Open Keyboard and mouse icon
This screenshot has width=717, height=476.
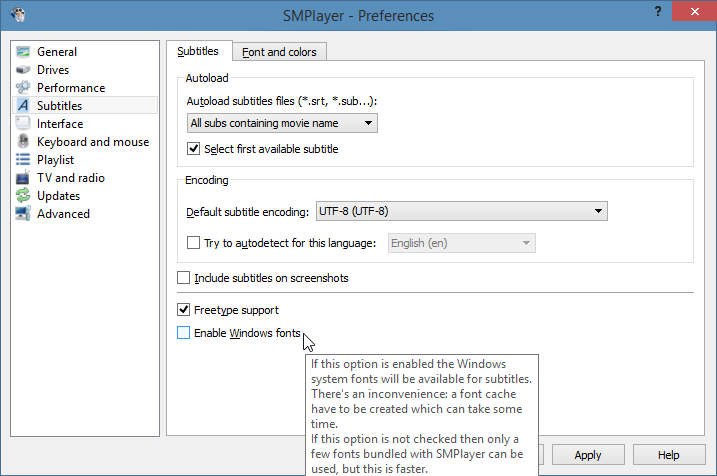(23, 142)
